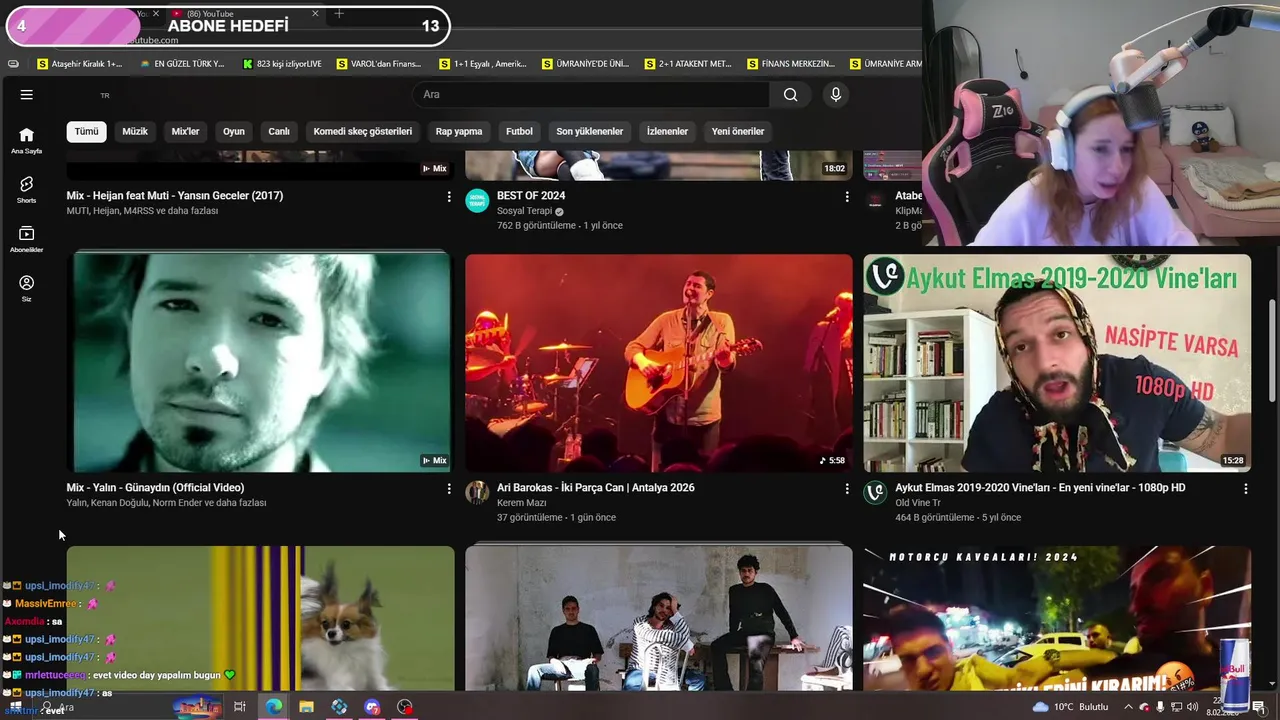Open File Explorer from the taskbar
Image resolution: width=1280 pixels, height=720 pixels.
point(306,707)
